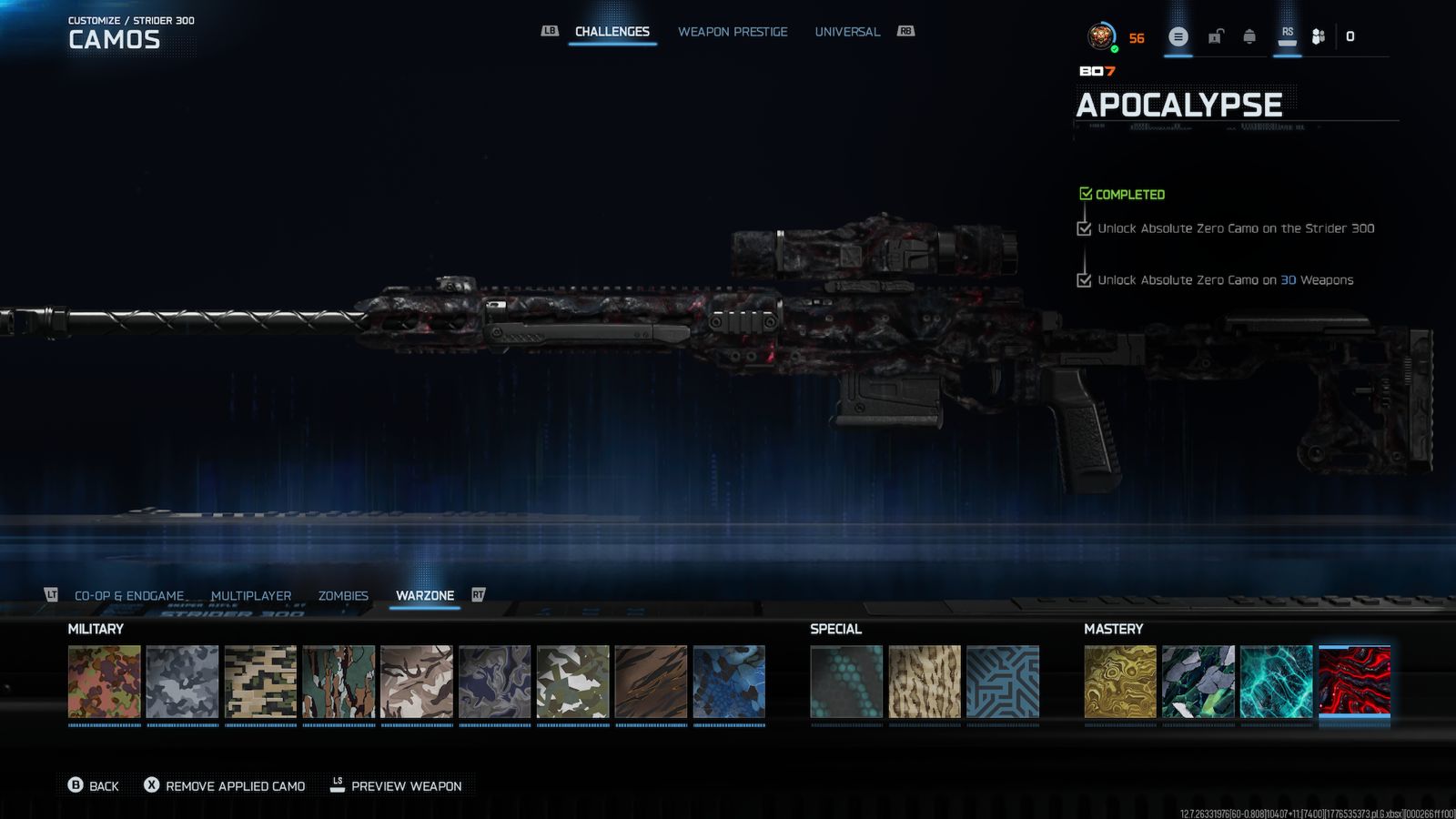This screenshot has height=819, width=1456.
Task: Switch to the Universal tab
Action: pyautogui.click(x=847, y=32)
